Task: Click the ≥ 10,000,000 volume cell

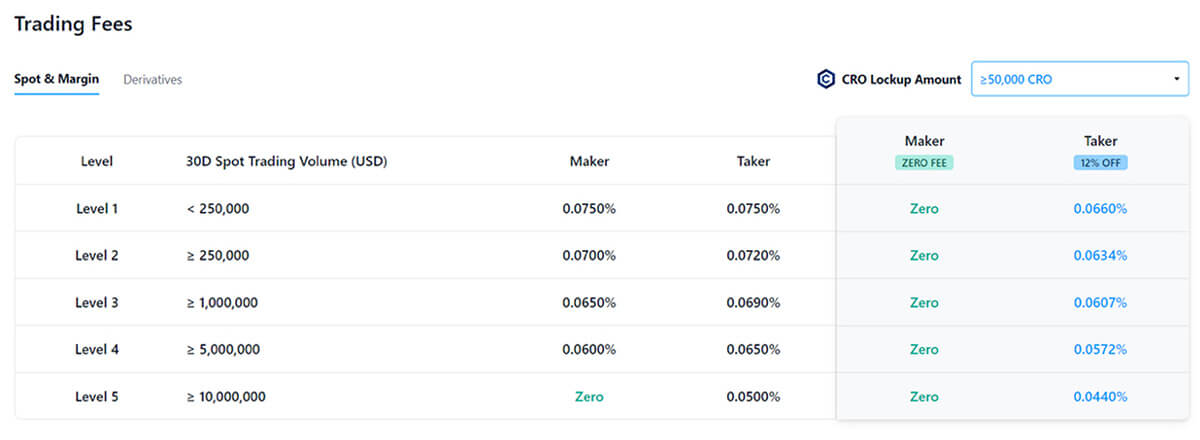Action: pyautogui.click(x=226, y=397)
